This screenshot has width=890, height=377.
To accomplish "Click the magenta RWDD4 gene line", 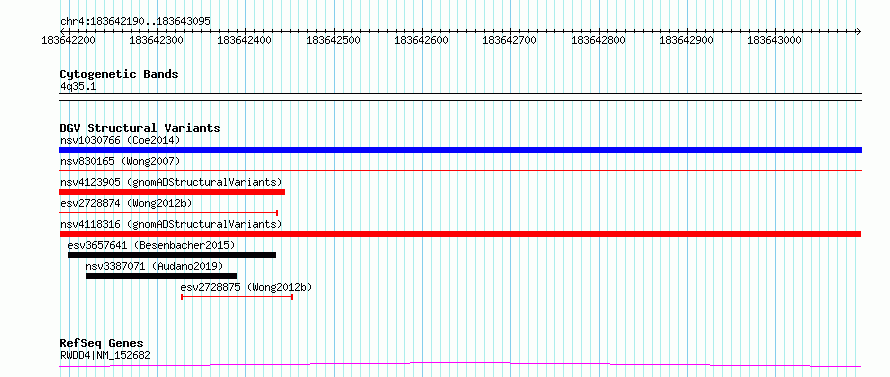I will pos(460,365).
